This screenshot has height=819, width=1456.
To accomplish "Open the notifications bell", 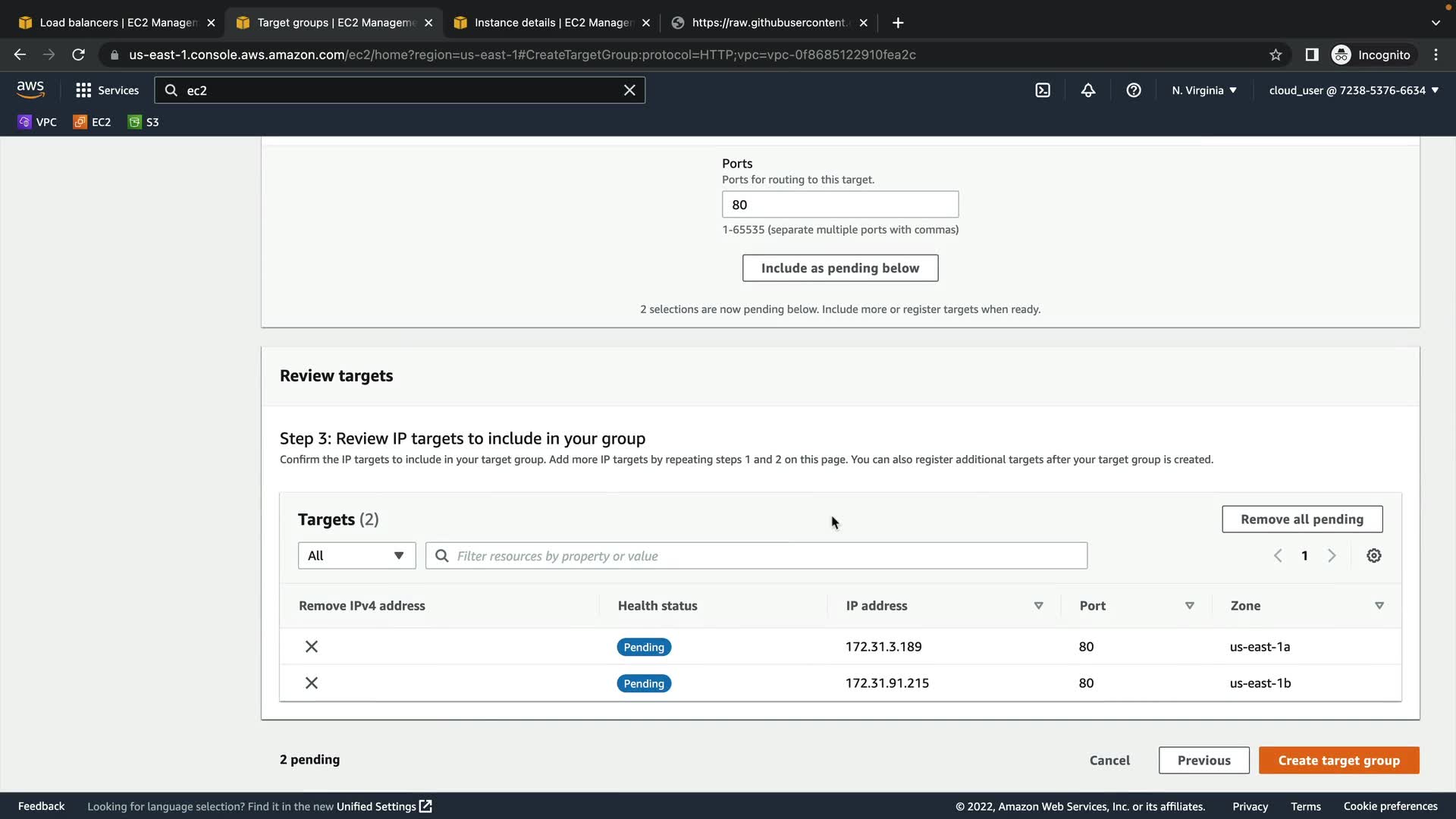I will point(1088,90).
